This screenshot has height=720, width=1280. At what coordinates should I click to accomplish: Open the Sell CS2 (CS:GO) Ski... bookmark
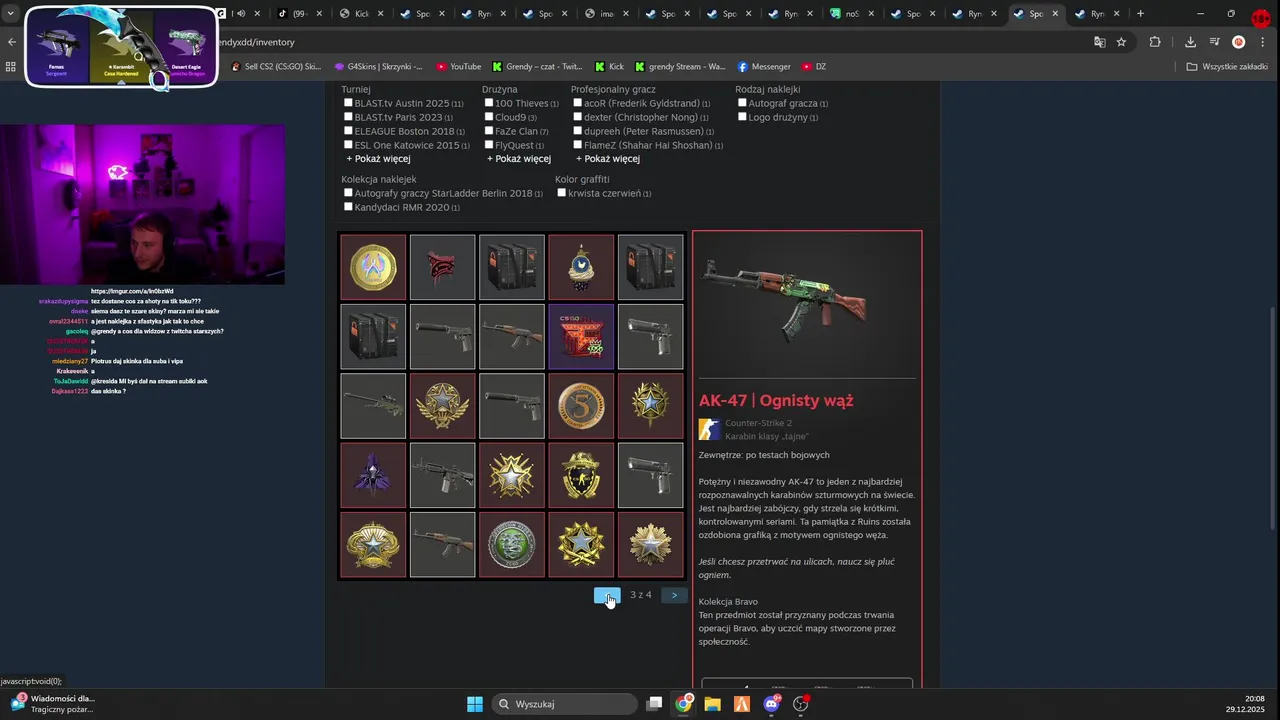[276, 67]
